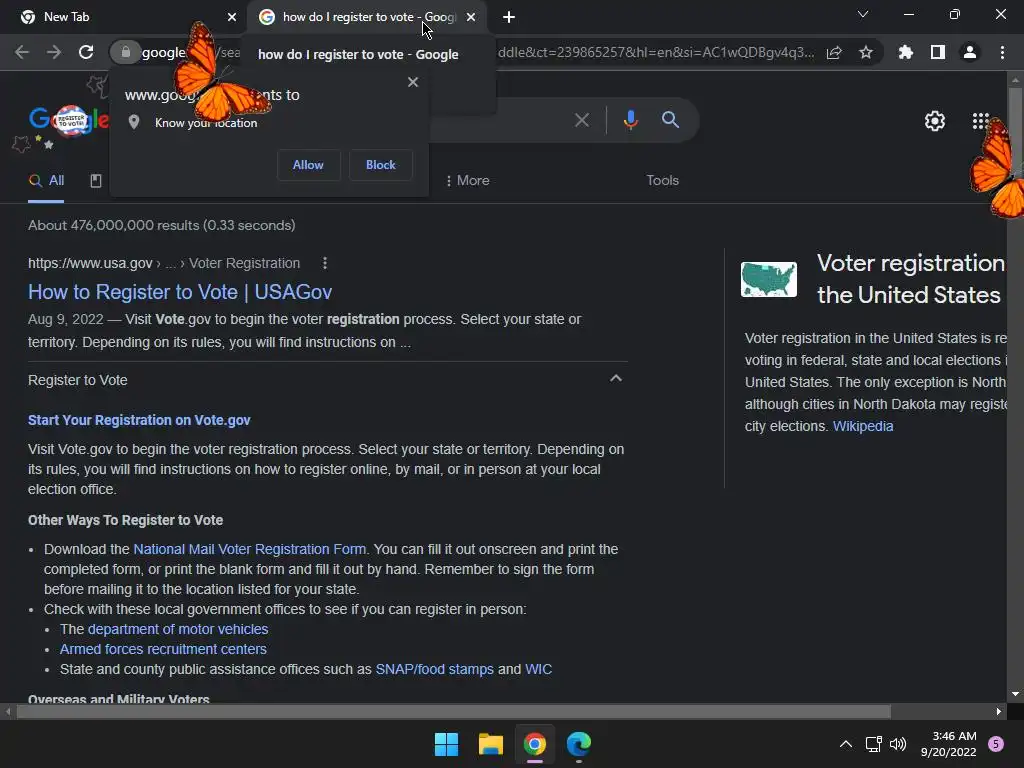Viewport: 1024px width, 768px height.
Task: Open Armed forces recruitment centers link
Action: tap(163, 650)
